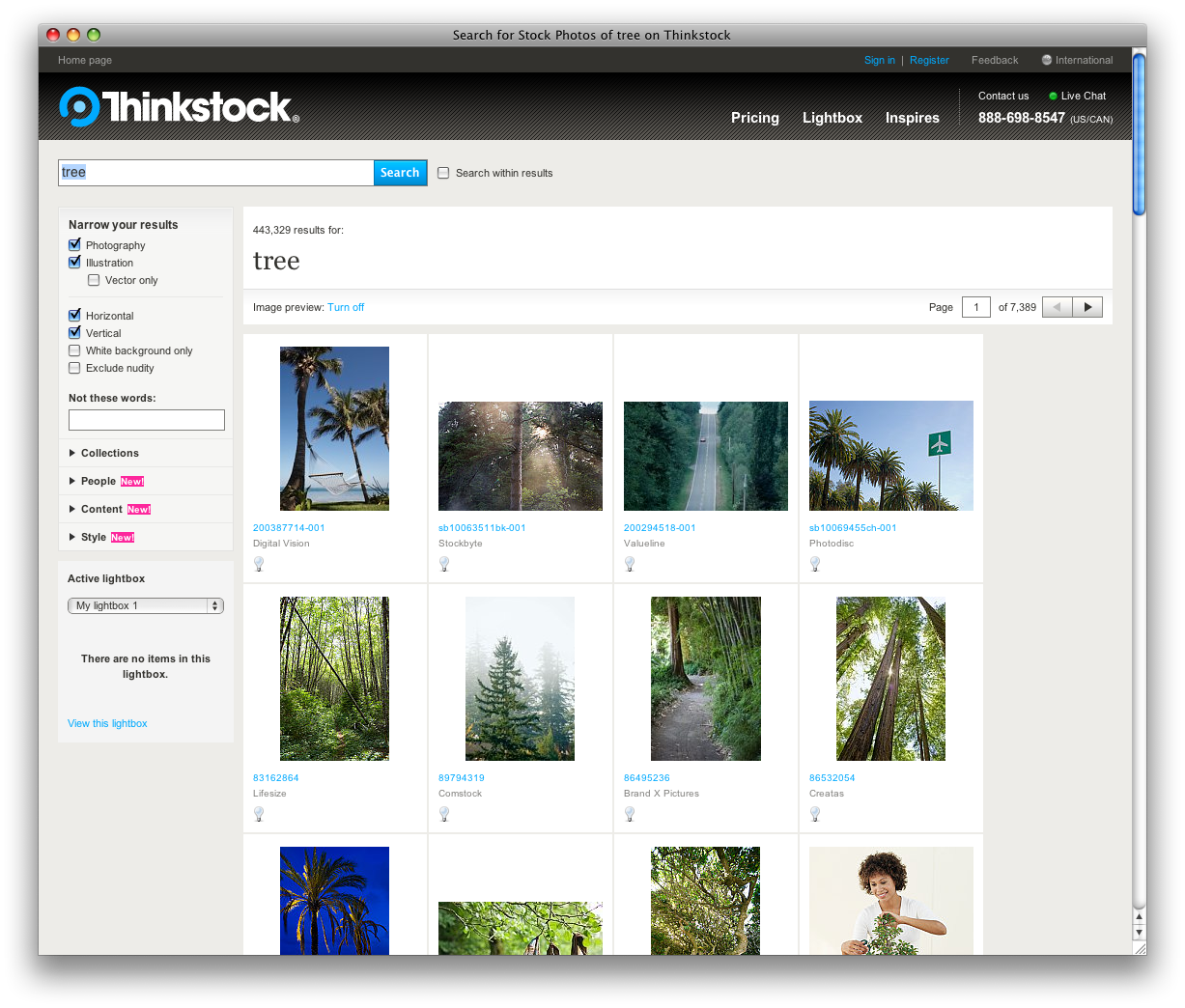Open image link 86532054
The height and width of the screenshot is (1008, 1185).
(832, 778)
